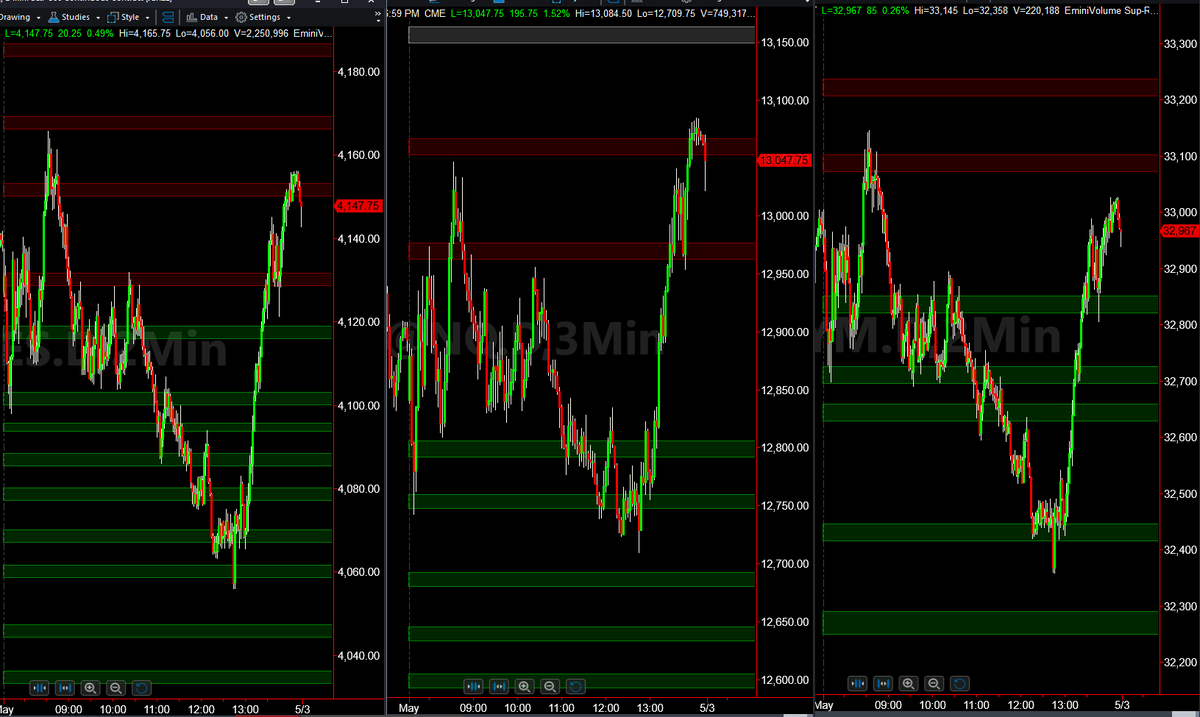Expand time axis on ES chart
This screenshot has height=717, width=1200.
click(65, 687)
